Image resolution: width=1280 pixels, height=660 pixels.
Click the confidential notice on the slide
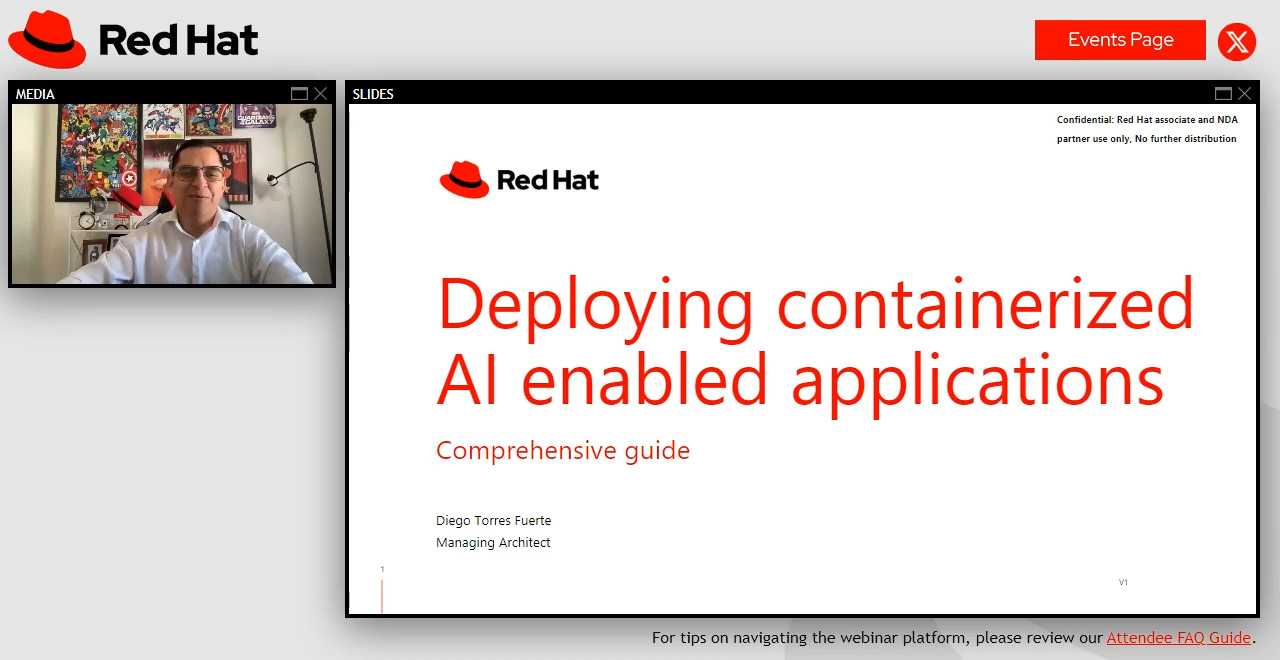(x=1146, y=129)
